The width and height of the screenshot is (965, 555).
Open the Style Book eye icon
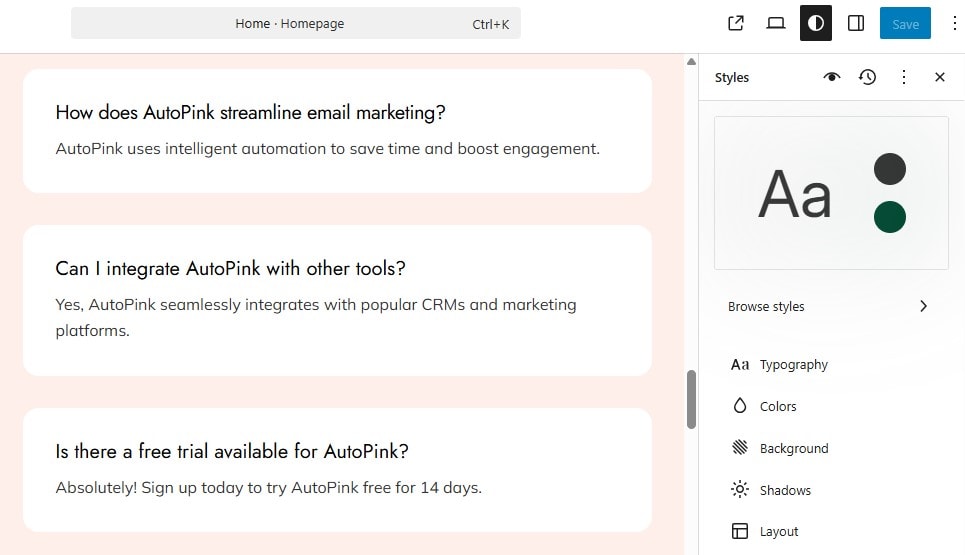coord(831,77)
